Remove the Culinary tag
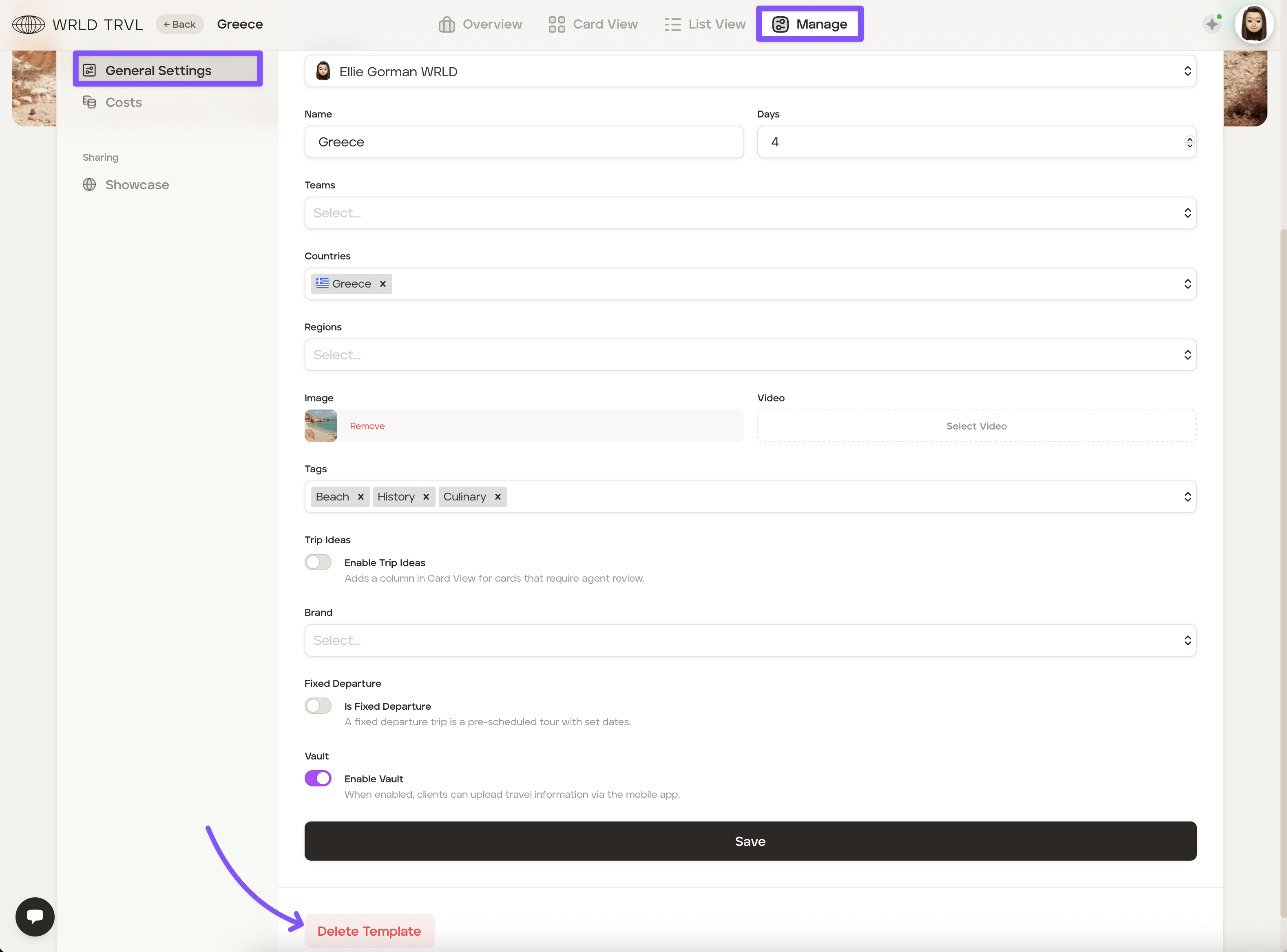1287x952 pixels. tap(498, 497)
